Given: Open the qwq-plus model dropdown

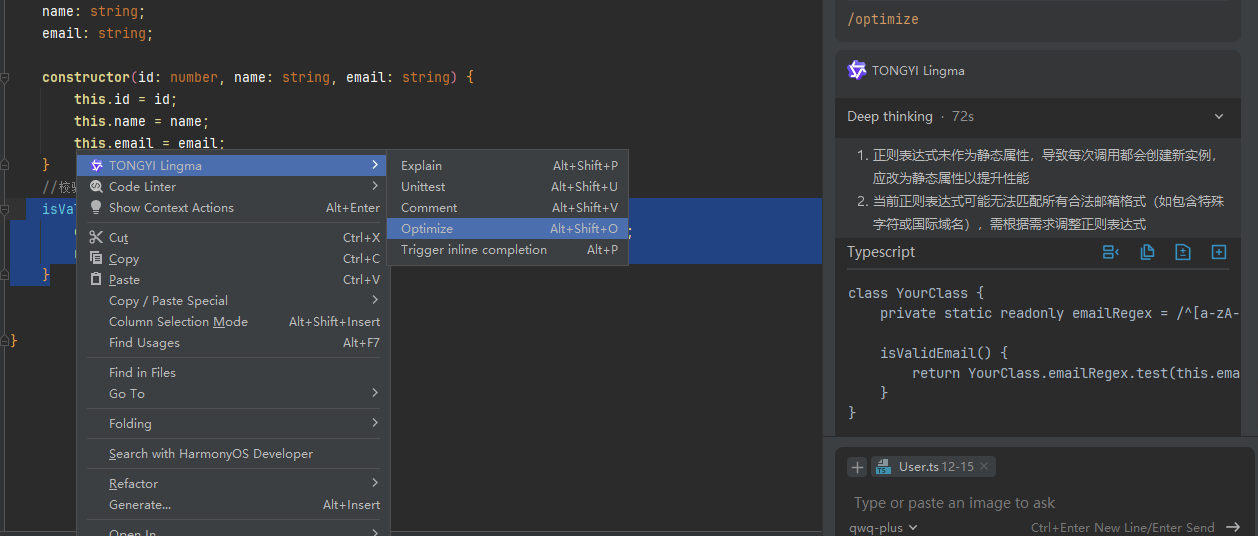Looking at the screenshot, I should tap(883, 527).
